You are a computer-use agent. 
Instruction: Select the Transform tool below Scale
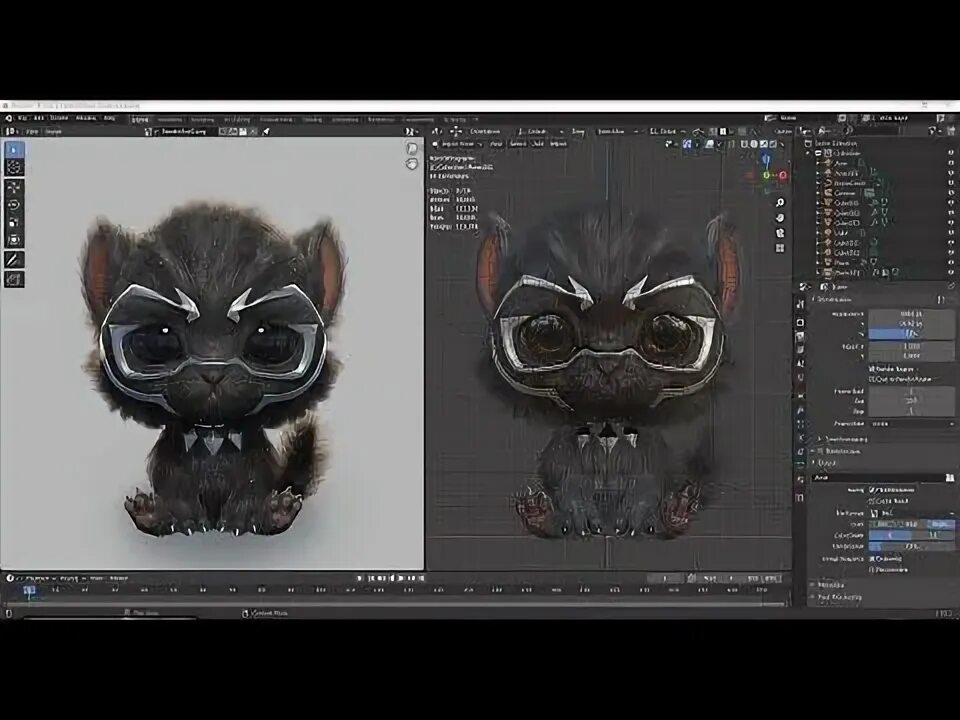[14, 241]
